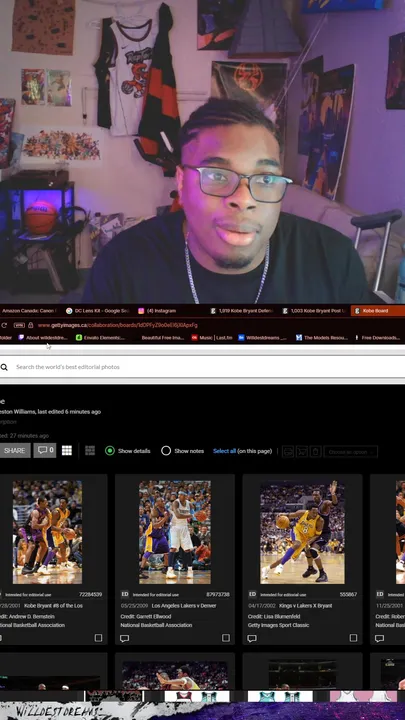Open Wildestdreams Behance bookmark
The image size is (405, 720).
[262, 338]
